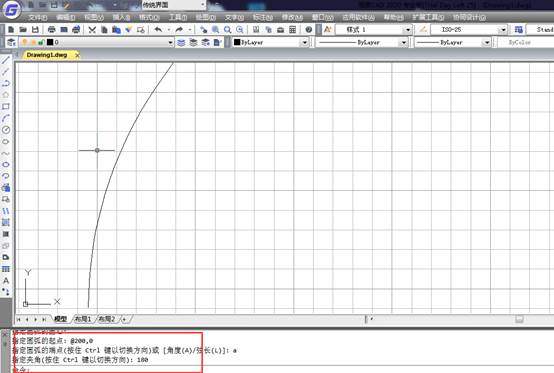Toggle the layer lightbulb on/off icon
Screen dimensions: 554x373
click(x=24, y=42)
